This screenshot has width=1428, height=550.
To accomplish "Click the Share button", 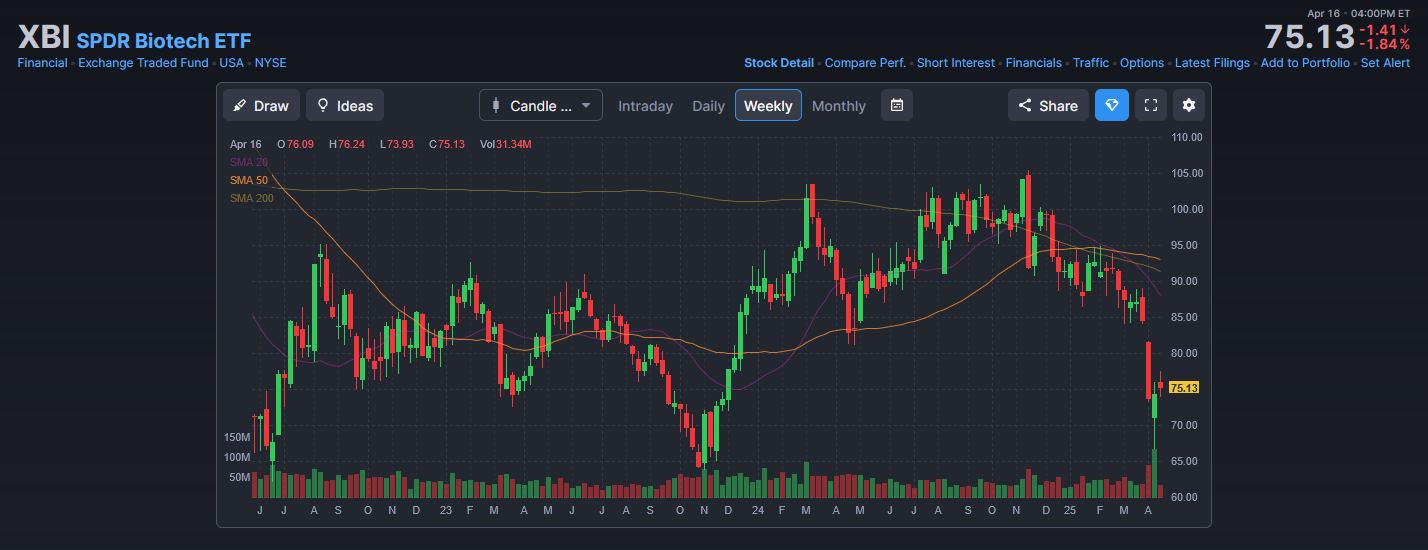I will [1048, 106].
